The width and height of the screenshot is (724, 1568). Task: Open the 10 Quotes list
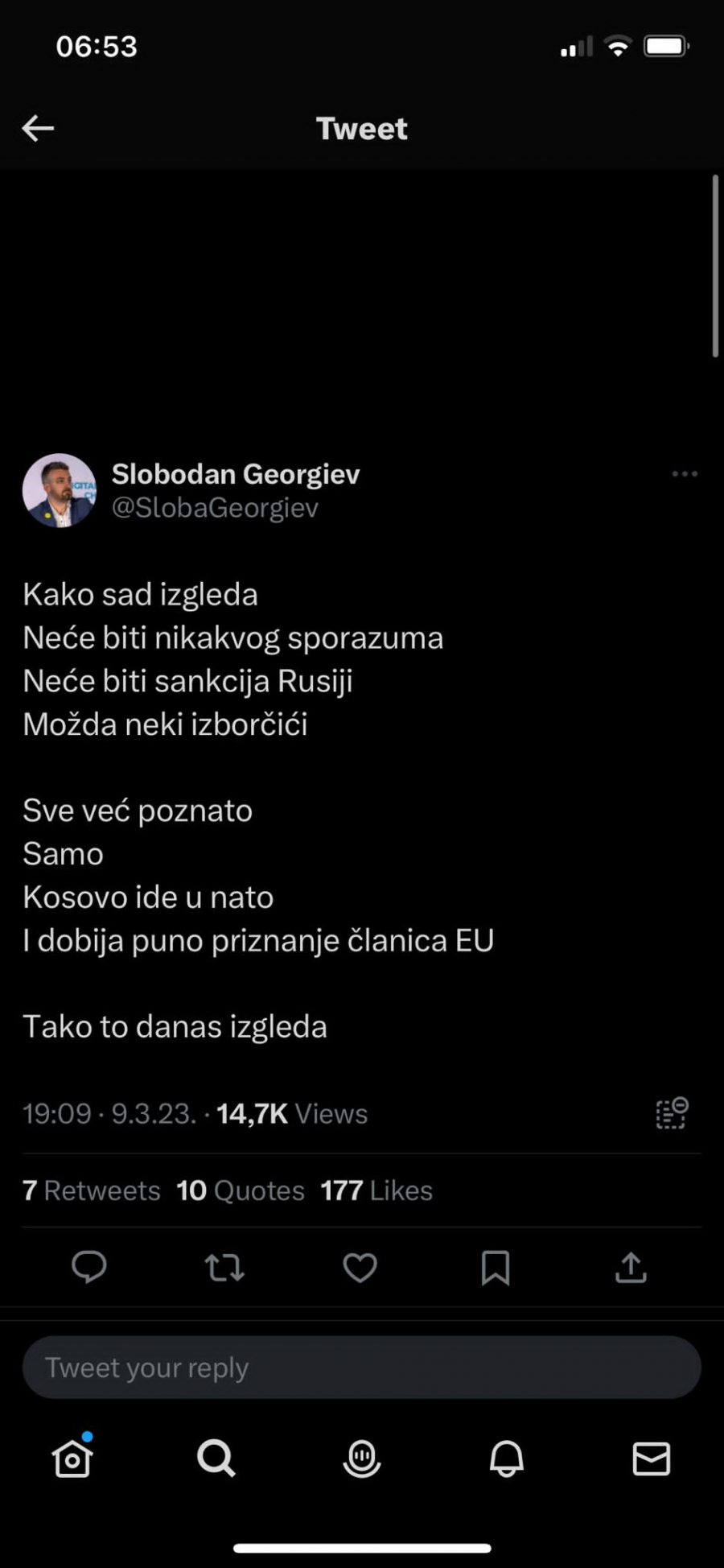coord(239,1190)
